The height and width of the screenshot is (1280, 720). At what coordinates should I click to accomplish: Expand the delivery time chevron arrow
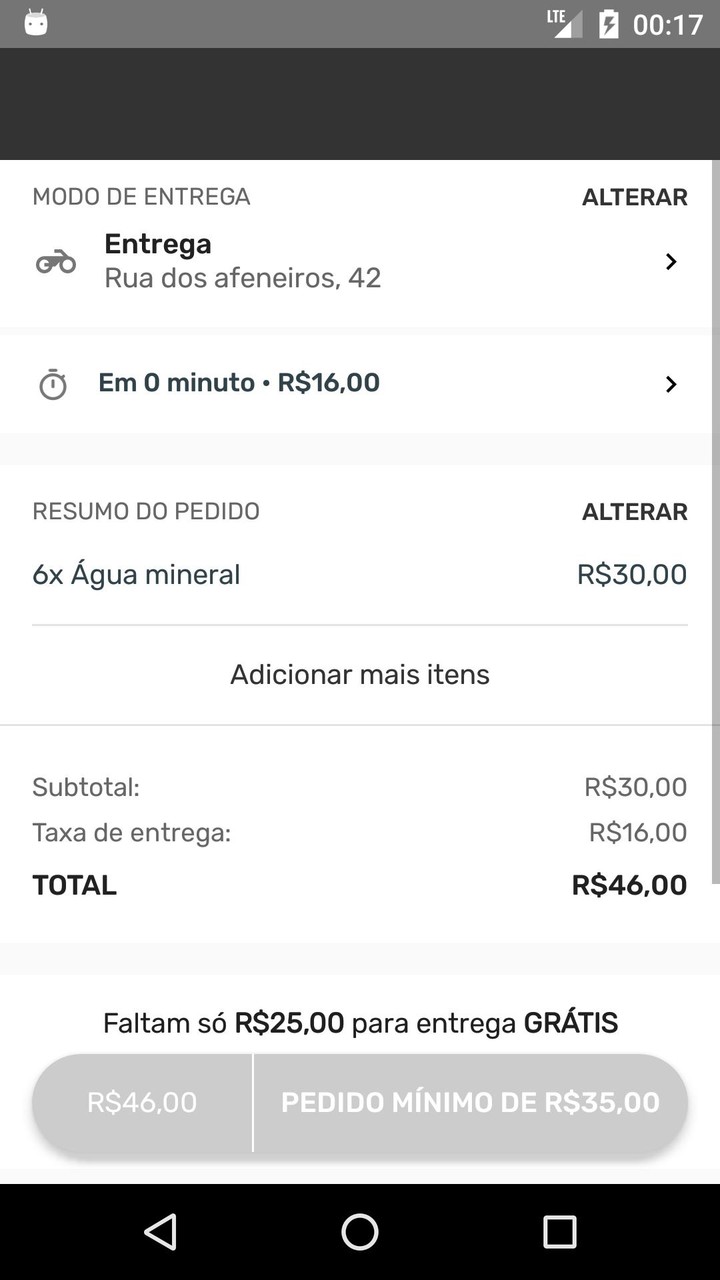click(671, 384)
